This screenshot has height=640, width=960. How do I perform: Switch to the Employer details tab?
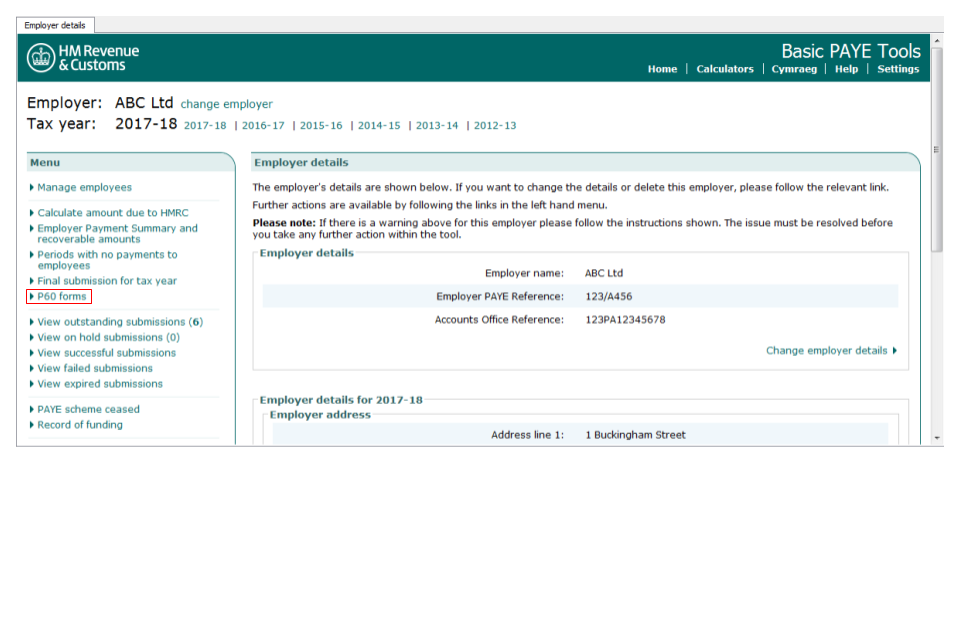55,26
